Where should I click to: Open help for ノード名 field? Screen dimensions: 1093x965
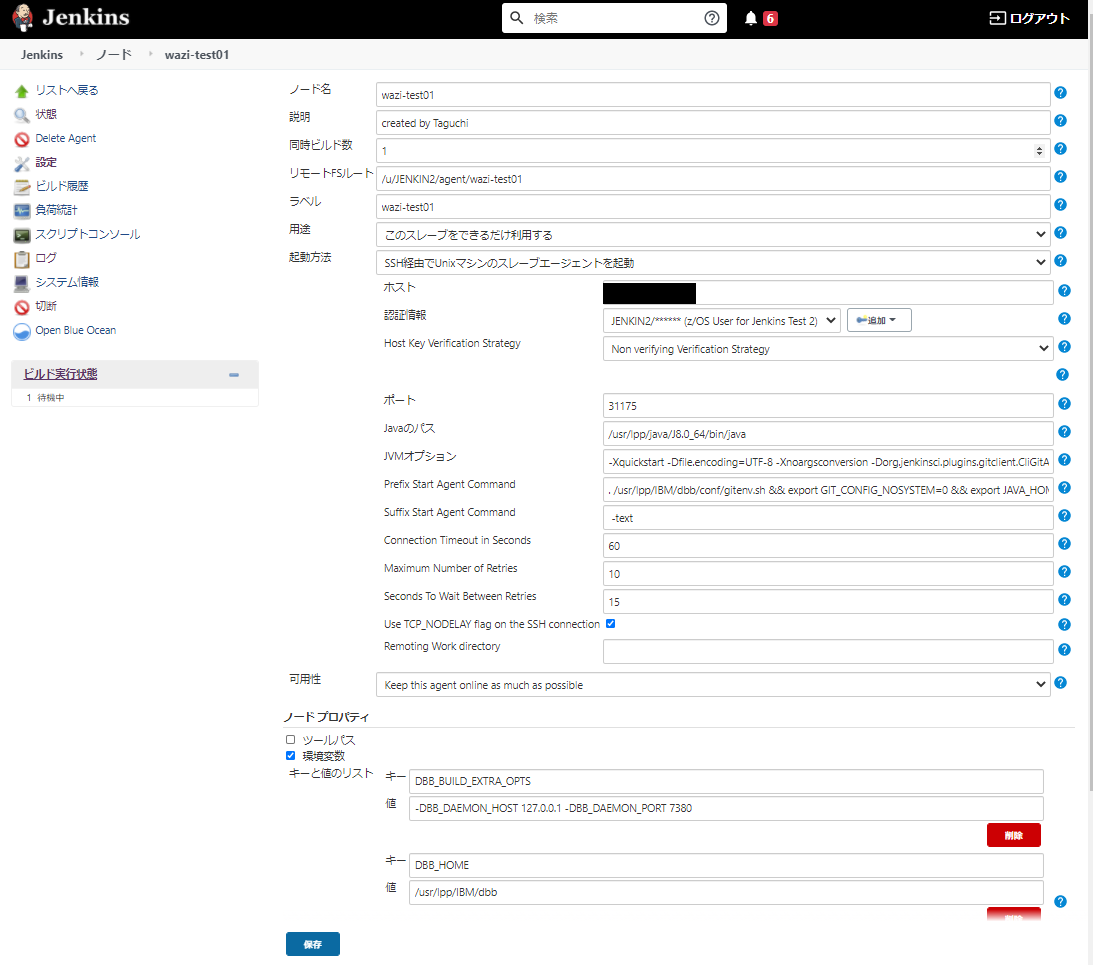tap(1060, 93)
